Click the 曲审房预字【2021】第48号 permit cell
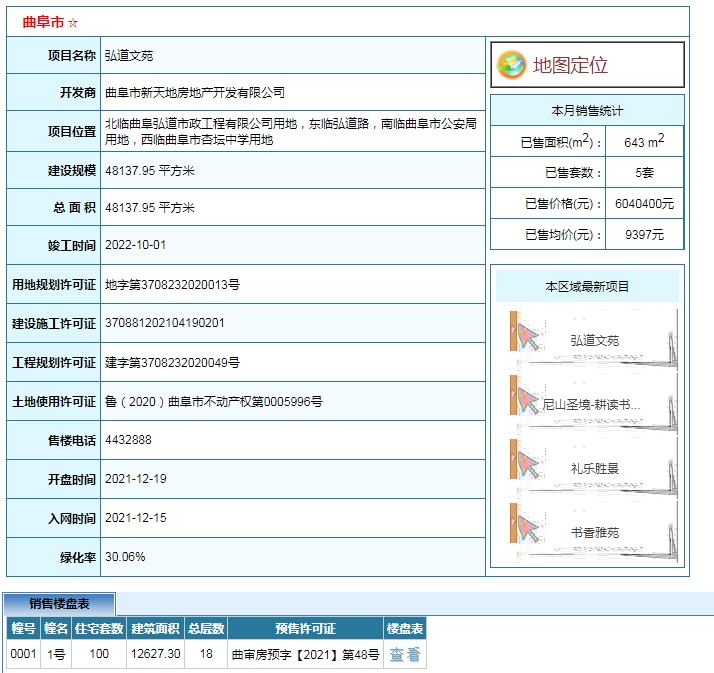 [x=306, y=654]
